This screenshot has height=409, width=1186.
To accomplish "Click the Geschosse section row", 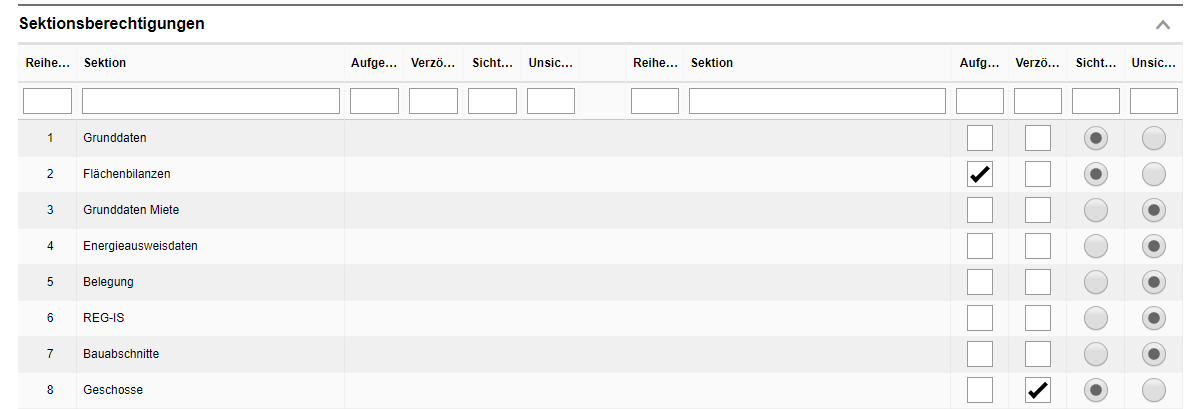I will click(x=113, y=390).
